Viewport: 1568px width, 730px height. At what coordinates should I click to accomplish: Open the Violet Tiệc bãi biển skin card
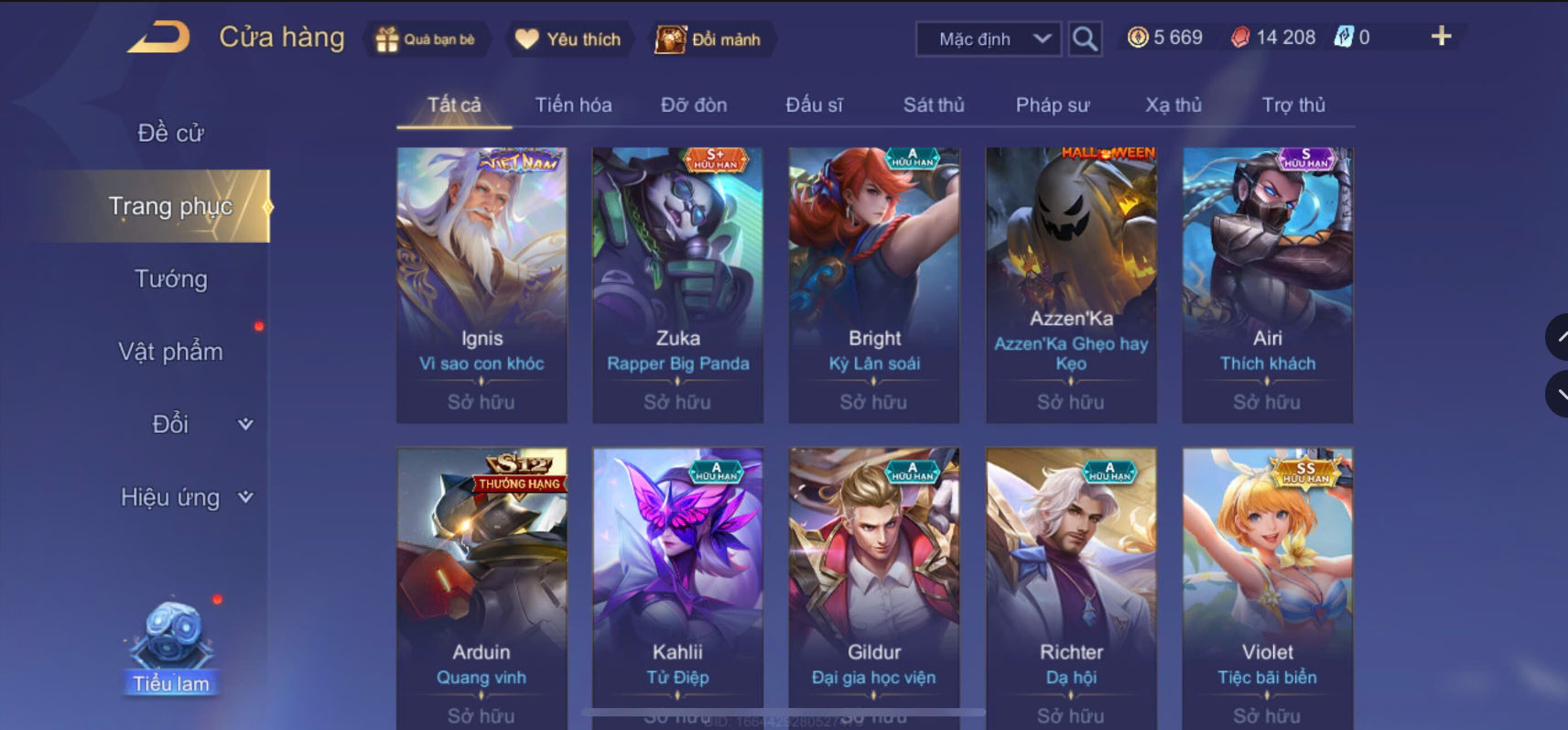tap(1268, 588)
